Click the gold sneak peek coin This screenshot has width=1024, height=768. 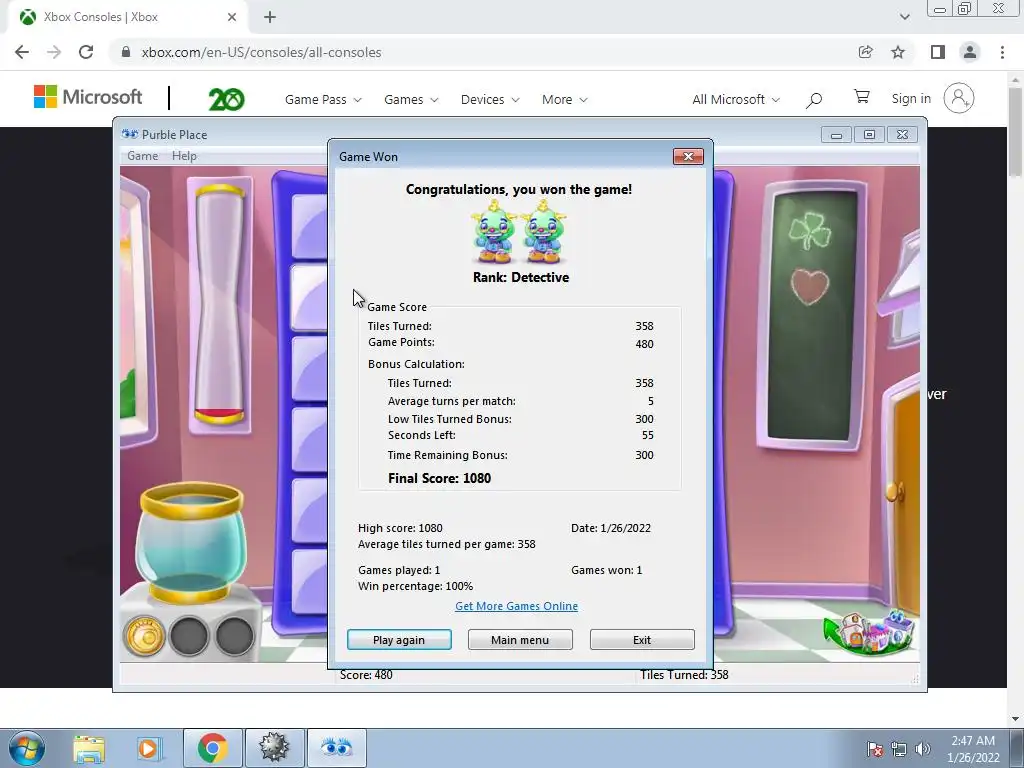pyautogui.click(x=144, y=635)
